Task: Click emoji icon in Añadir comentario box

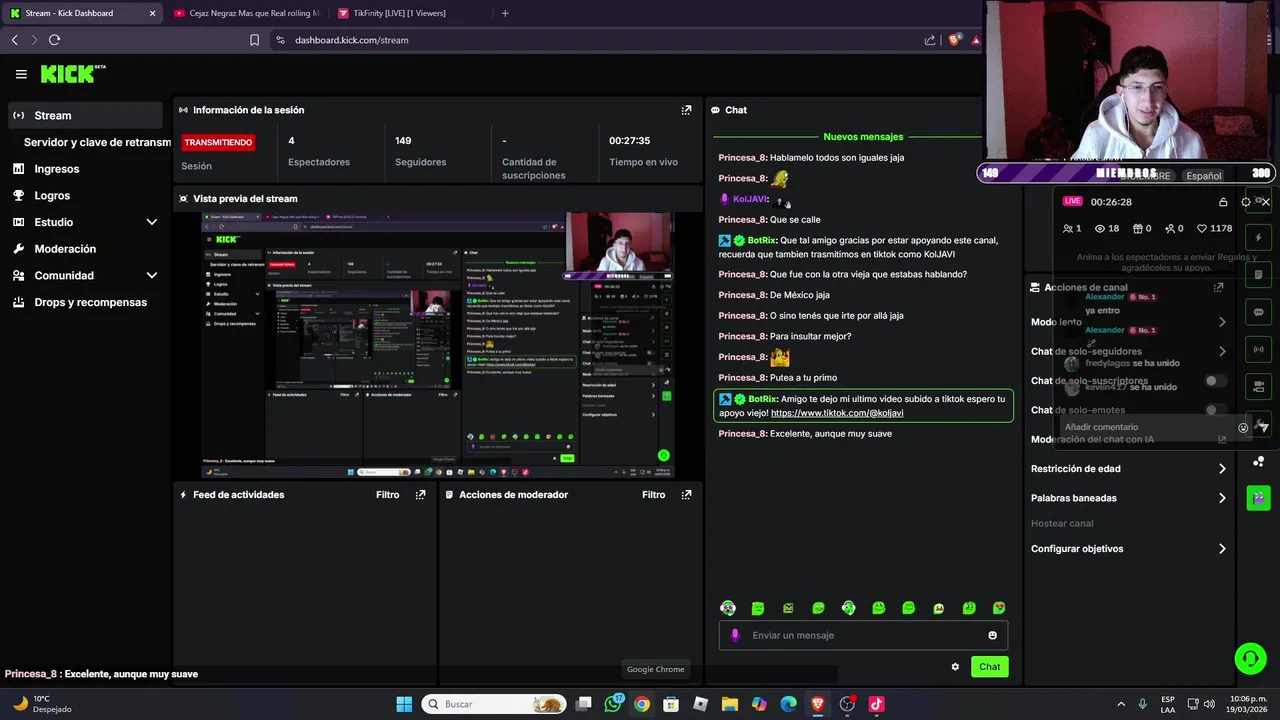Action: 1243,427
